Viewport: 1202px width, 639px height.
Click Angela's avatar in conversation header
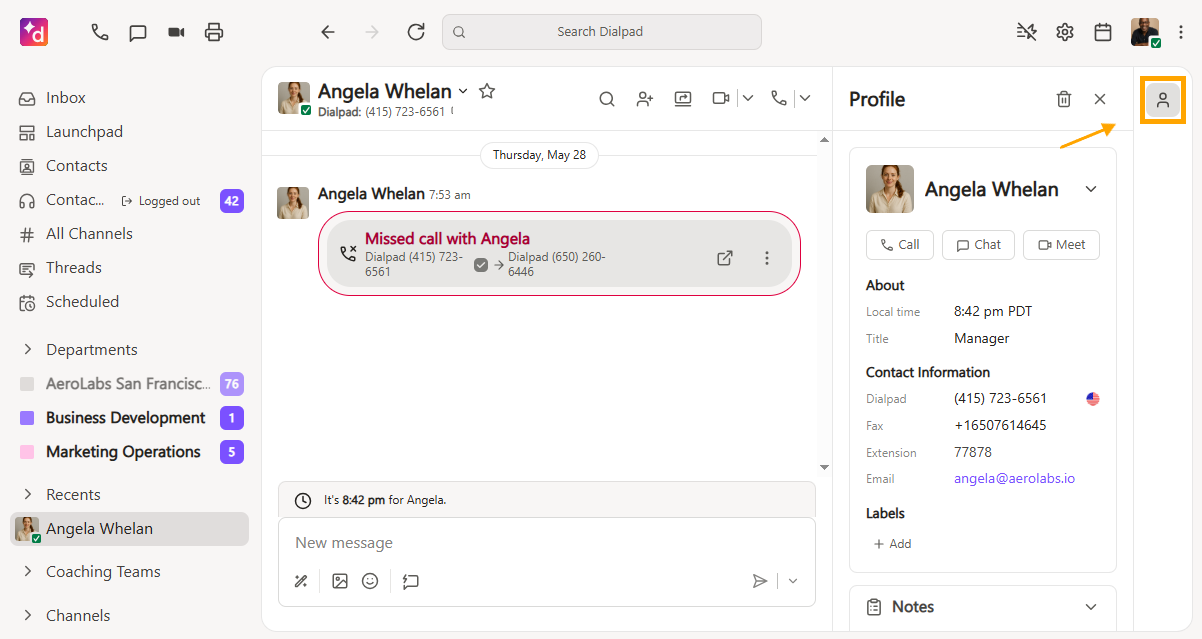[294, 98]
